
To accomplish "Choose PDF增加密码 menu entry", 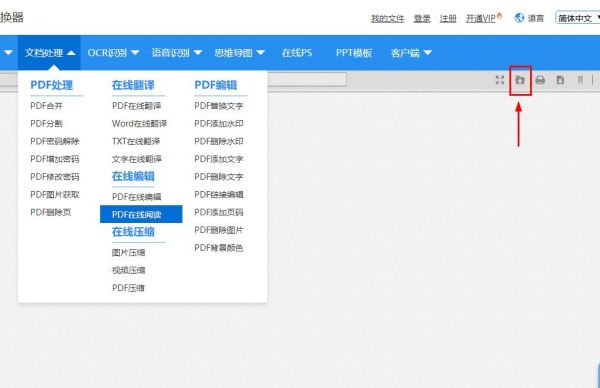I will 55,159.
